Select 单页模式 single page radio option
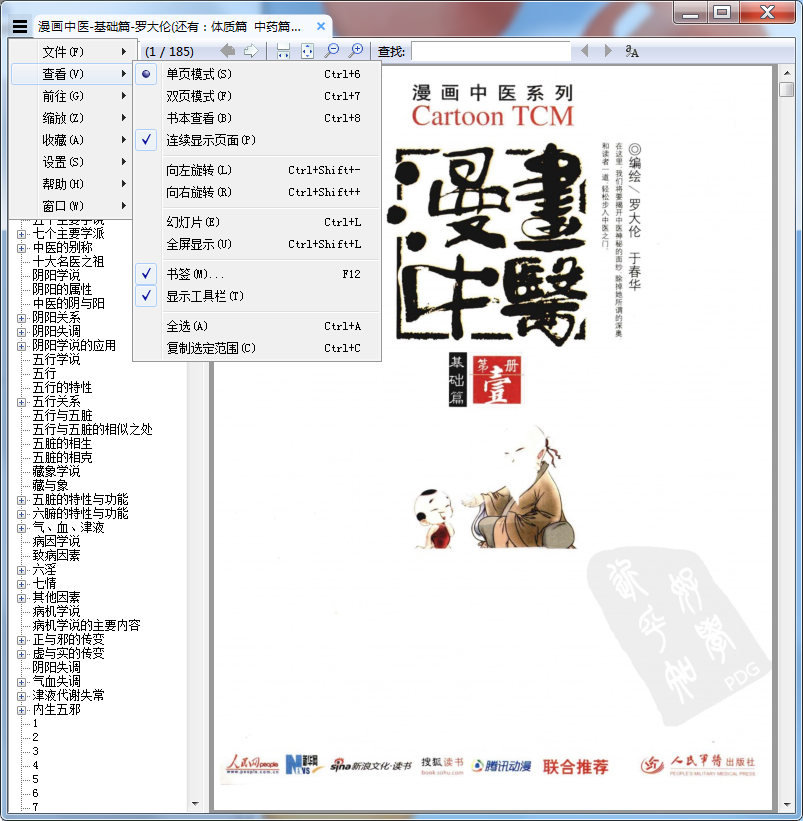The image size is (803, 821). point(198,74)
